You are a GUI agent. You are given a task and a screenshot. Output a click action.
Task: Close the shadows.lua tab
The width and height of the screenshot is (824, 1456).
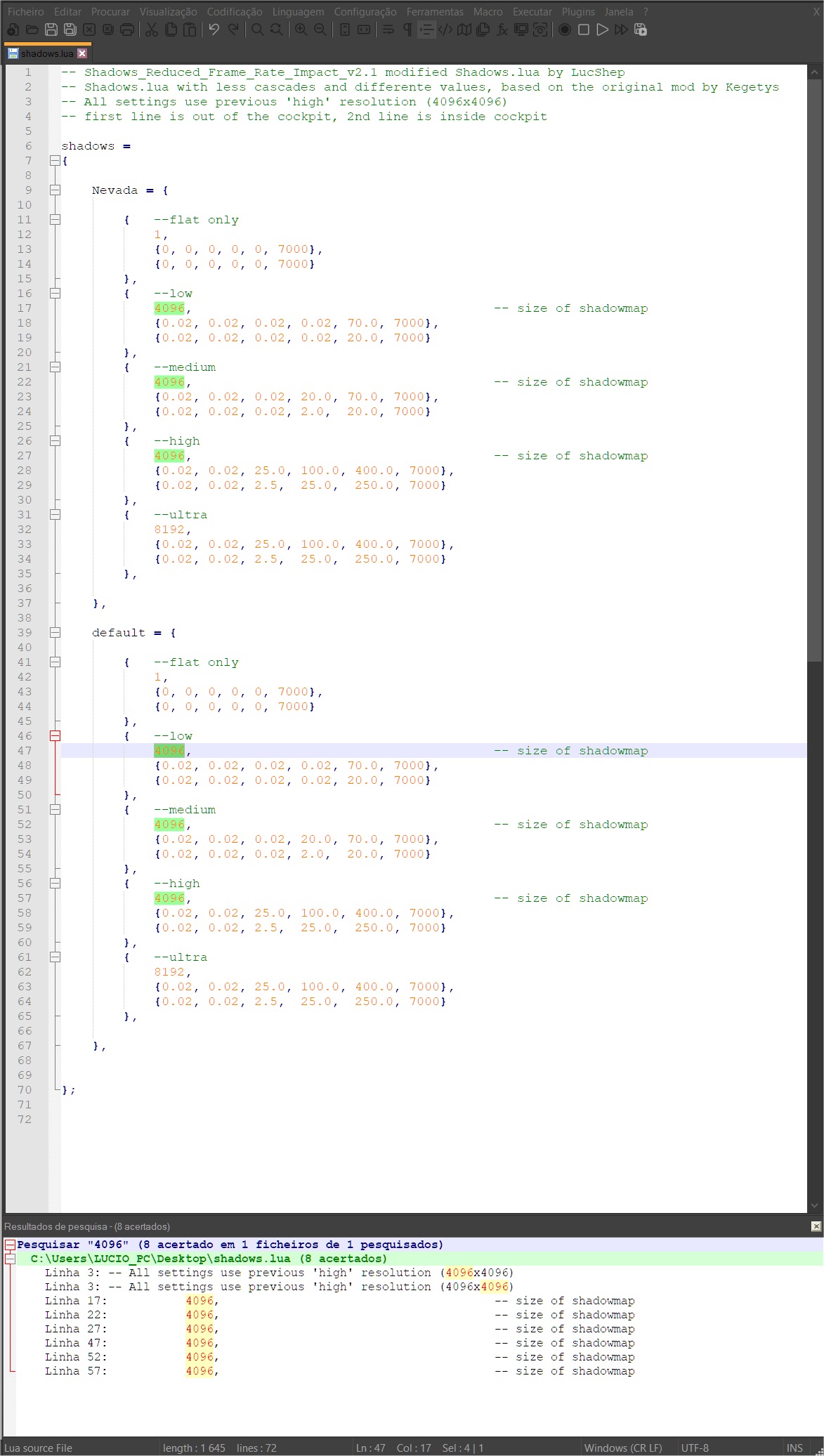tap(82, 53)
